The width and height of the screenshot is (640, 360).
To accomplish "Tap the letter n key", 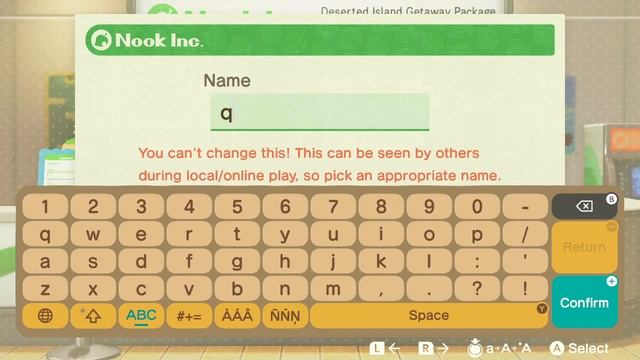I will 285,289.
